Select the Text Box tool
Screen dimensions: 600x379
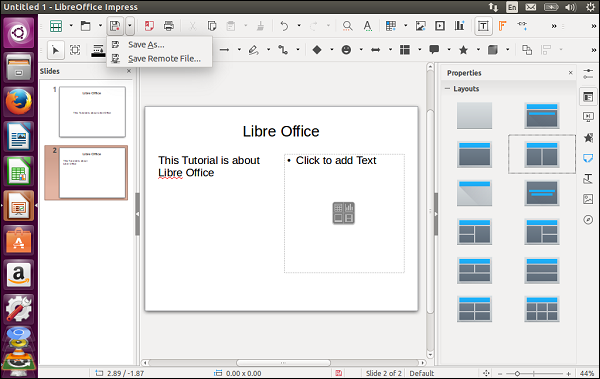pos(483,26)
